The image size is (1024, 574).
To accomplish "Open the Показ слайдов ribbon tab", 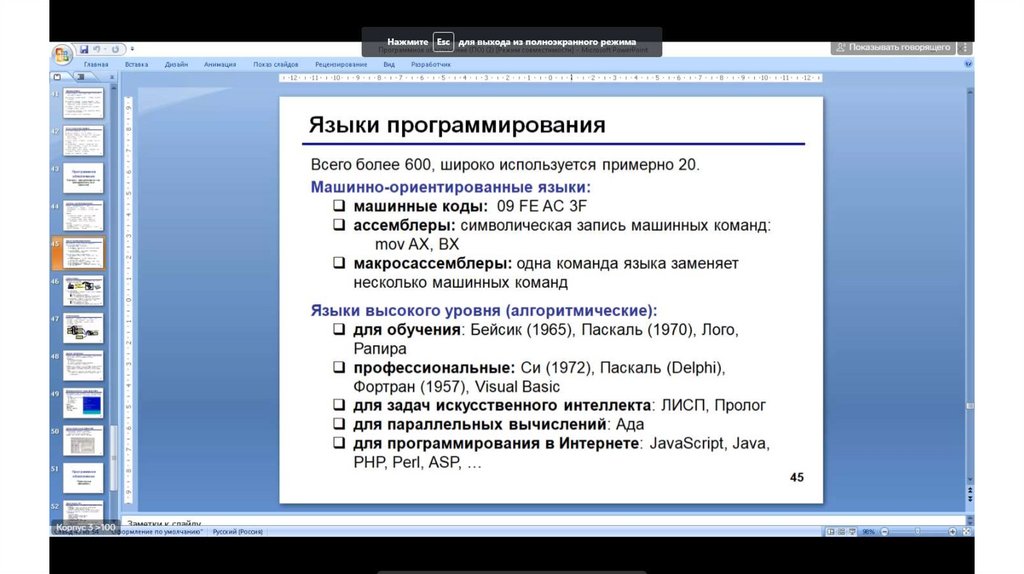I will coord(276,65).
